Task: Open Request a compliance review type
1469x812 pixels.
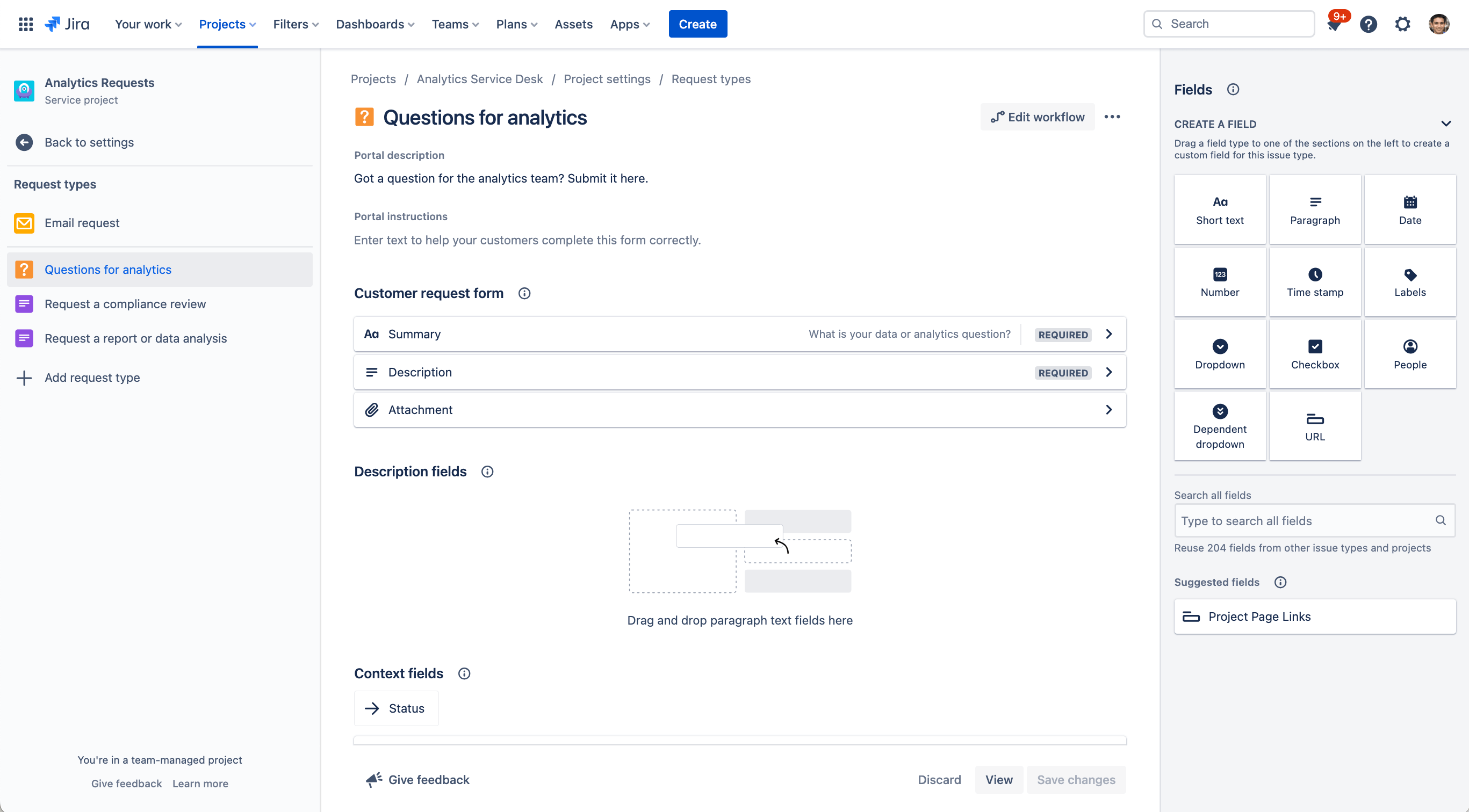Action: coord(125,303)
